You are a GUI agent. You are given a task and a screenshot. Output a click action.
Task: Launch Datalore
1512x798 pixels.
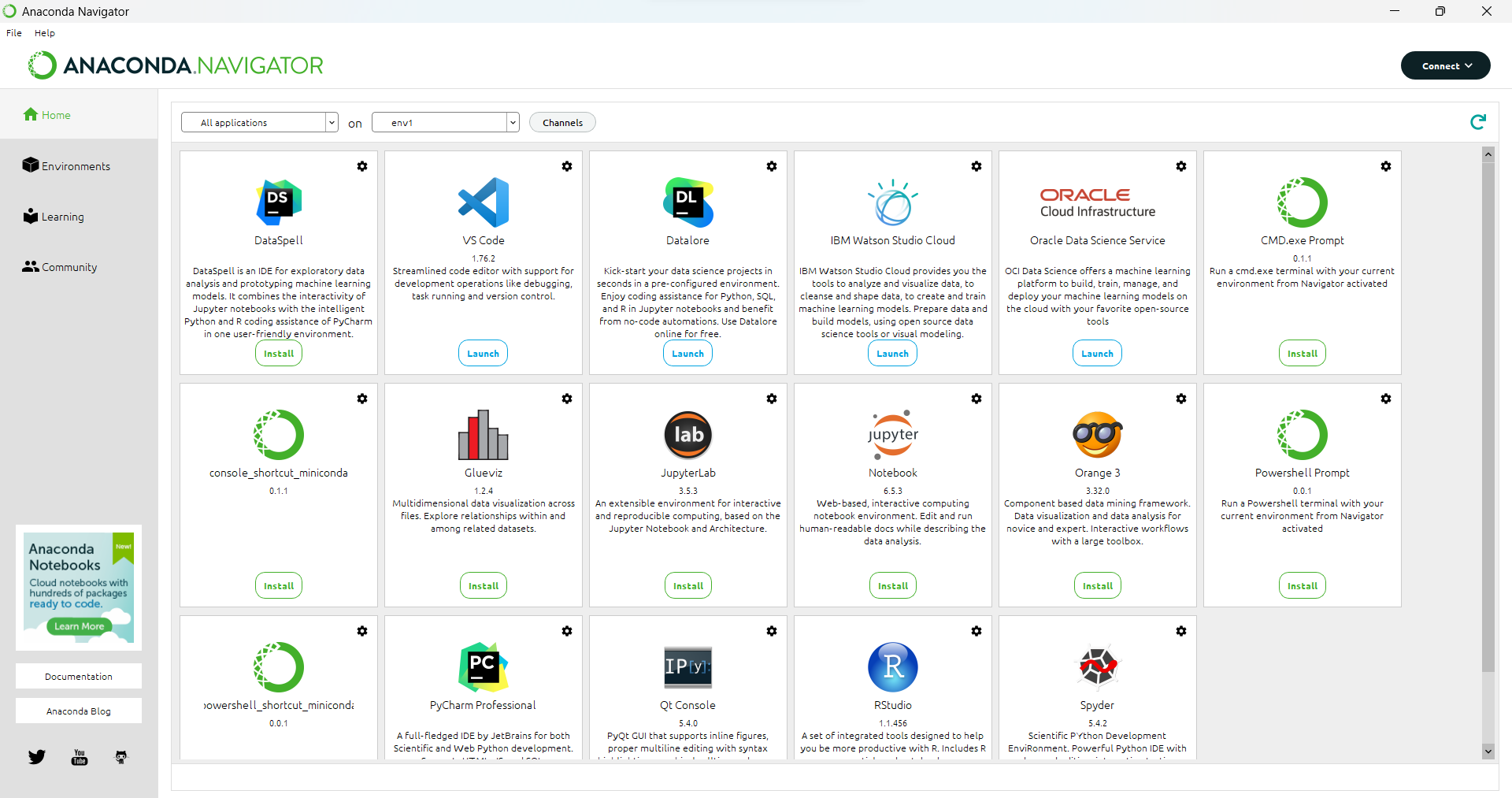688,354
